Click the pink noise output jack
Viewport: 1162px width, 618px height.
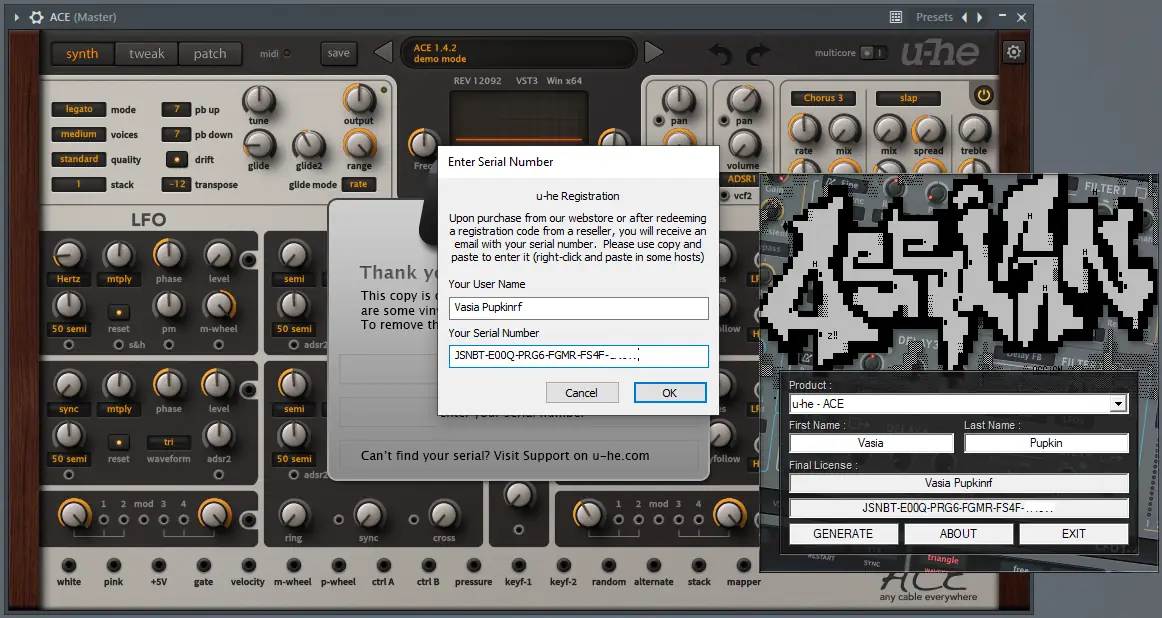(113, 565)
